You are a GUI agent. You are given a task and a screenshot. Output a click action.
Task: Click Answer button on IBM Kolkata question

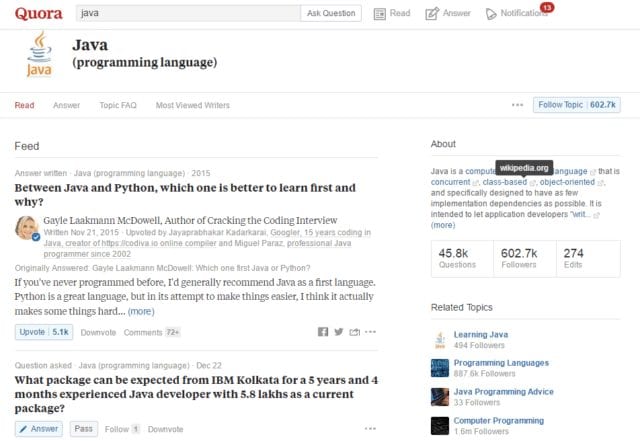pos(39,429)
